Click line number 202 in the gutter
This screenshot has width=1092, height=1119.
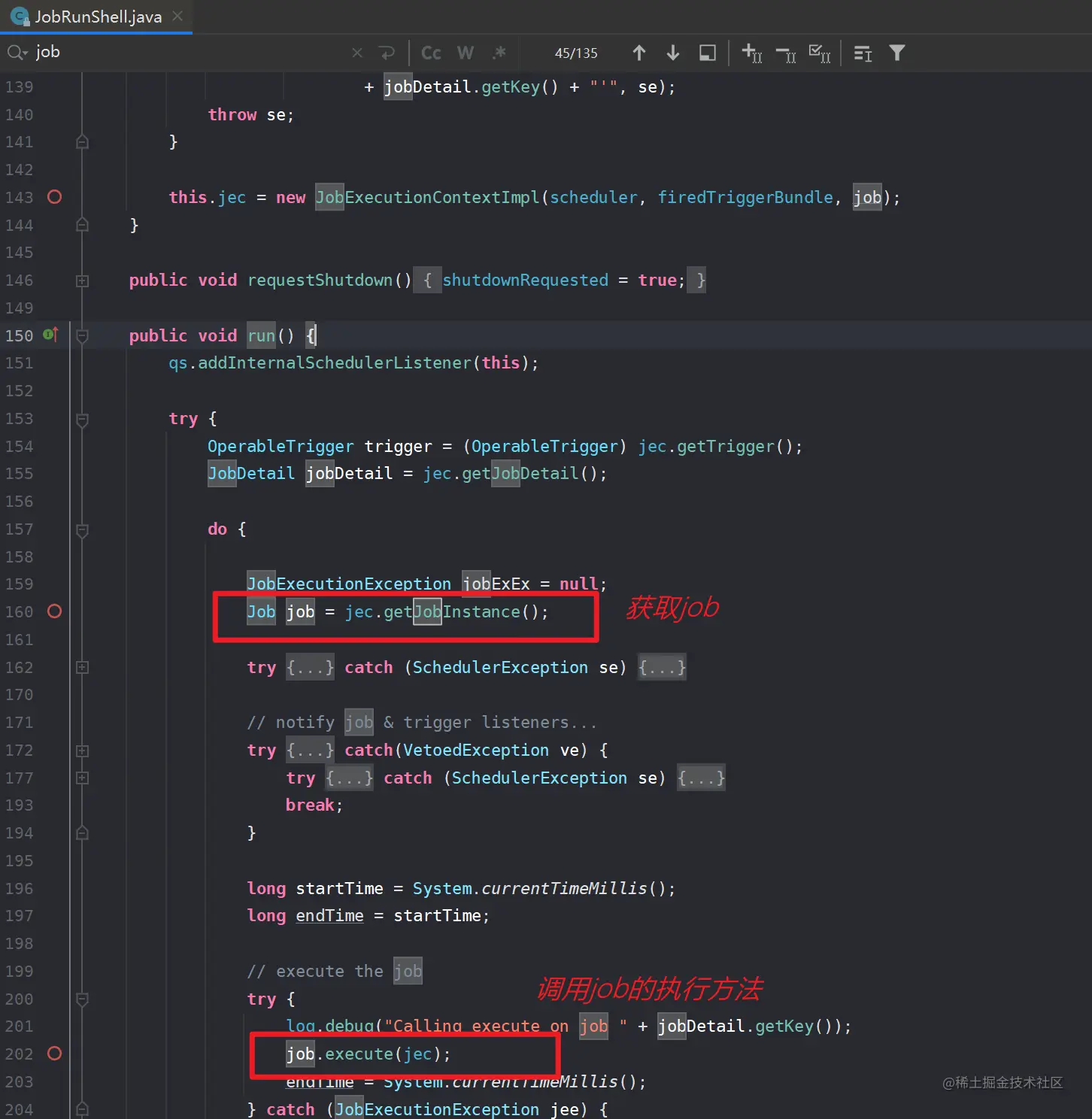click(19, 1054)
